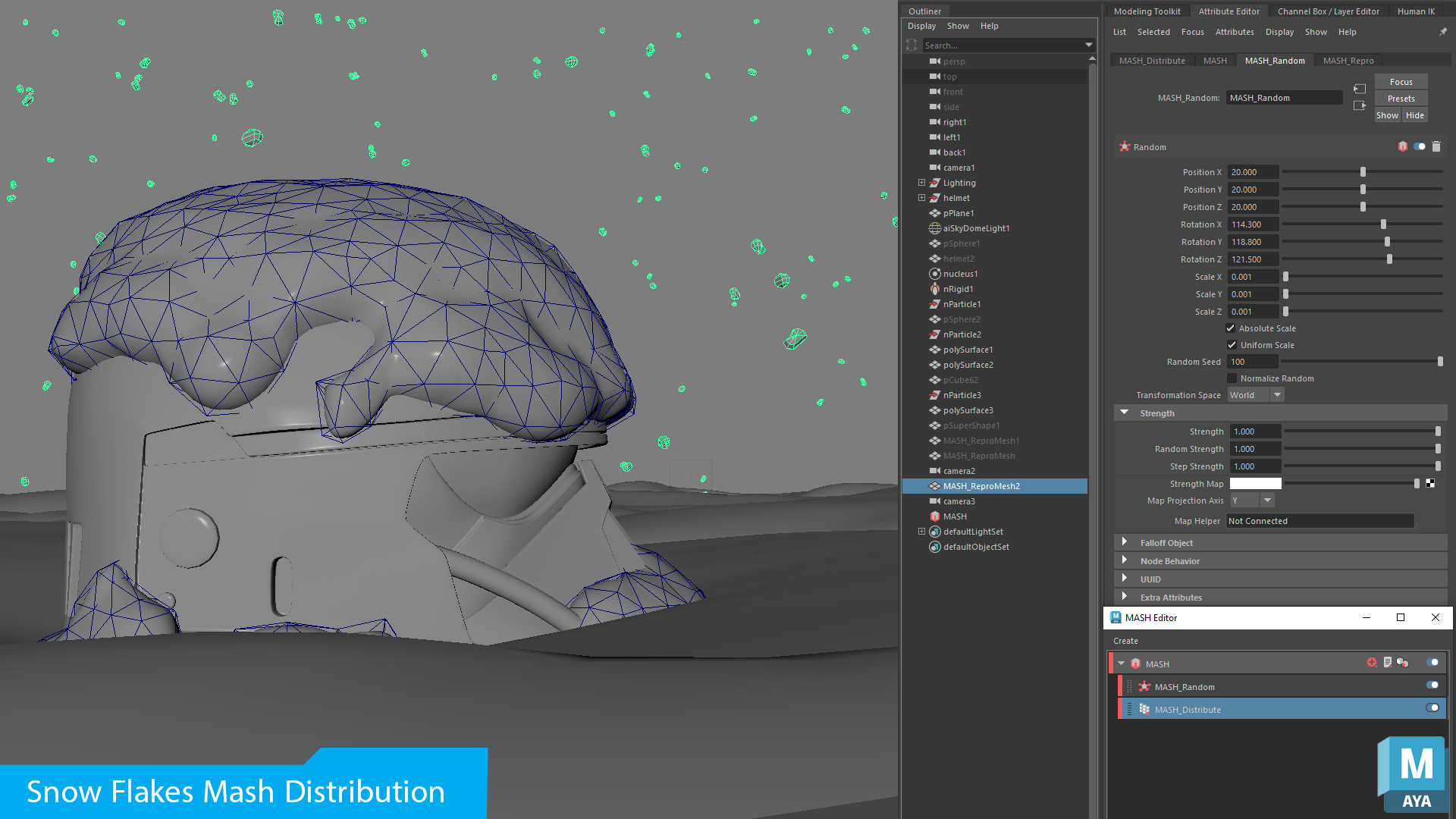
Task: Click the utilities notes icon on MASH row
Action: (1387, 663)
